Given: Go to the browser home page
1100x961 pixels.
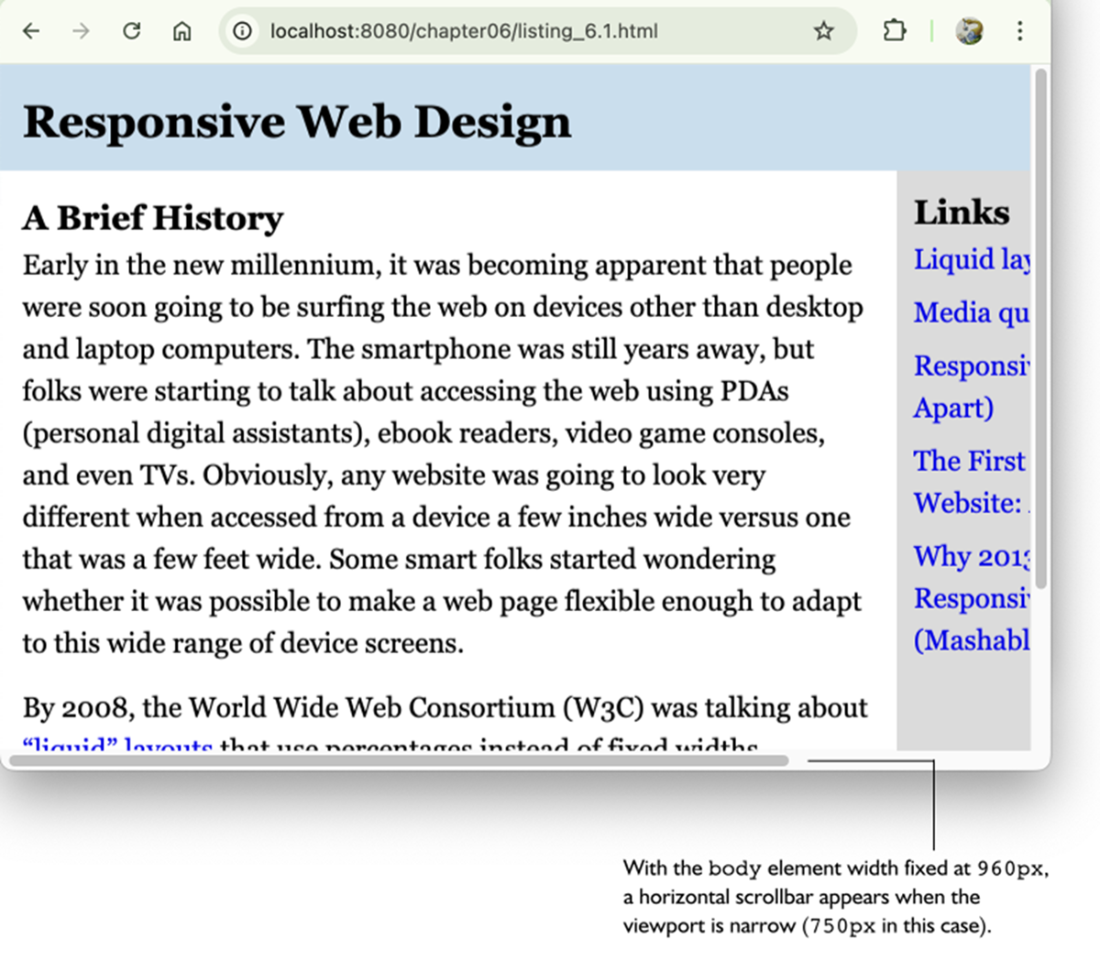Looking at the screenshot, I should tap(182, 31).
